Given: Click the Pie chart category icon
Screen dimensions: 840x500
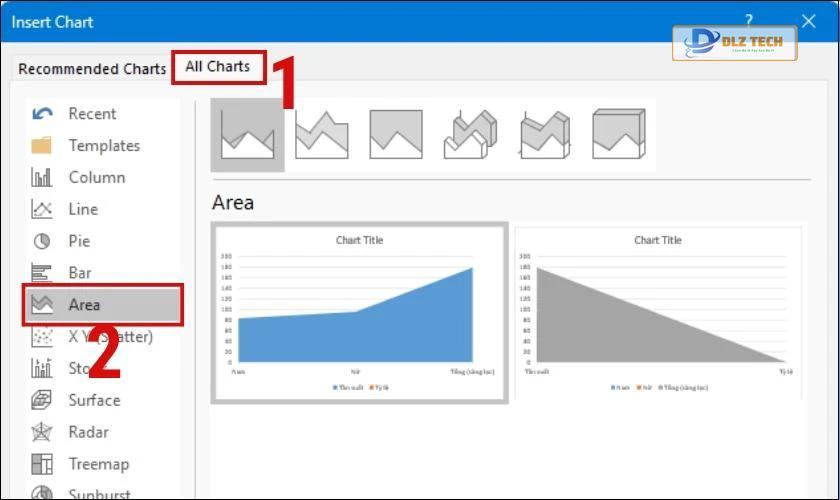Looking at the screenshot, I should [42, 241].
